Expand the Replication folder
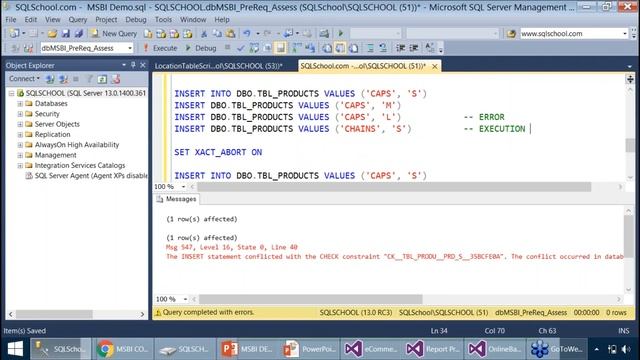 click(x=20, y=135)
